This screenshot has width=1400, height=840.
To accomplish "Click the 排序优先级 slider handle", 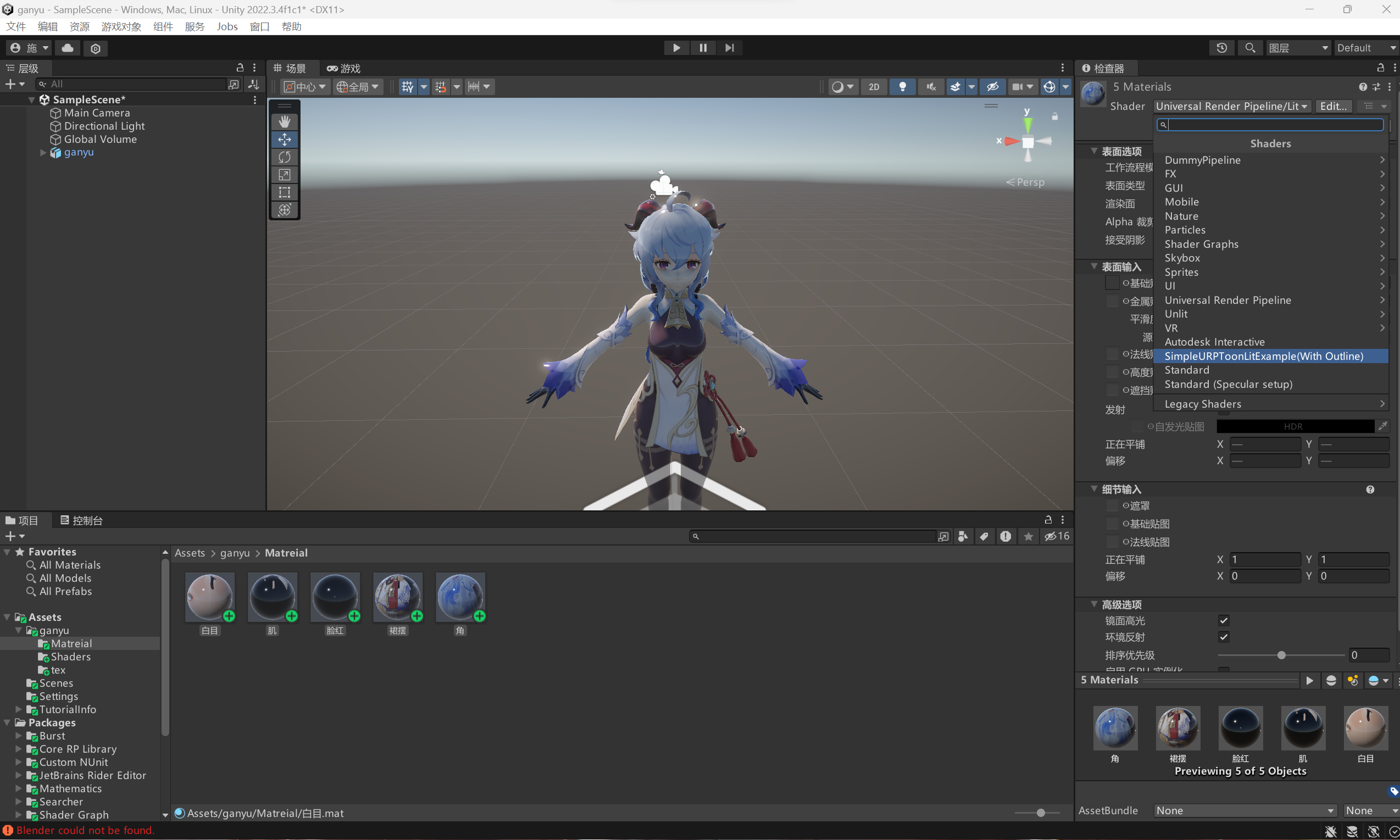I will (x=1281, y=655).
